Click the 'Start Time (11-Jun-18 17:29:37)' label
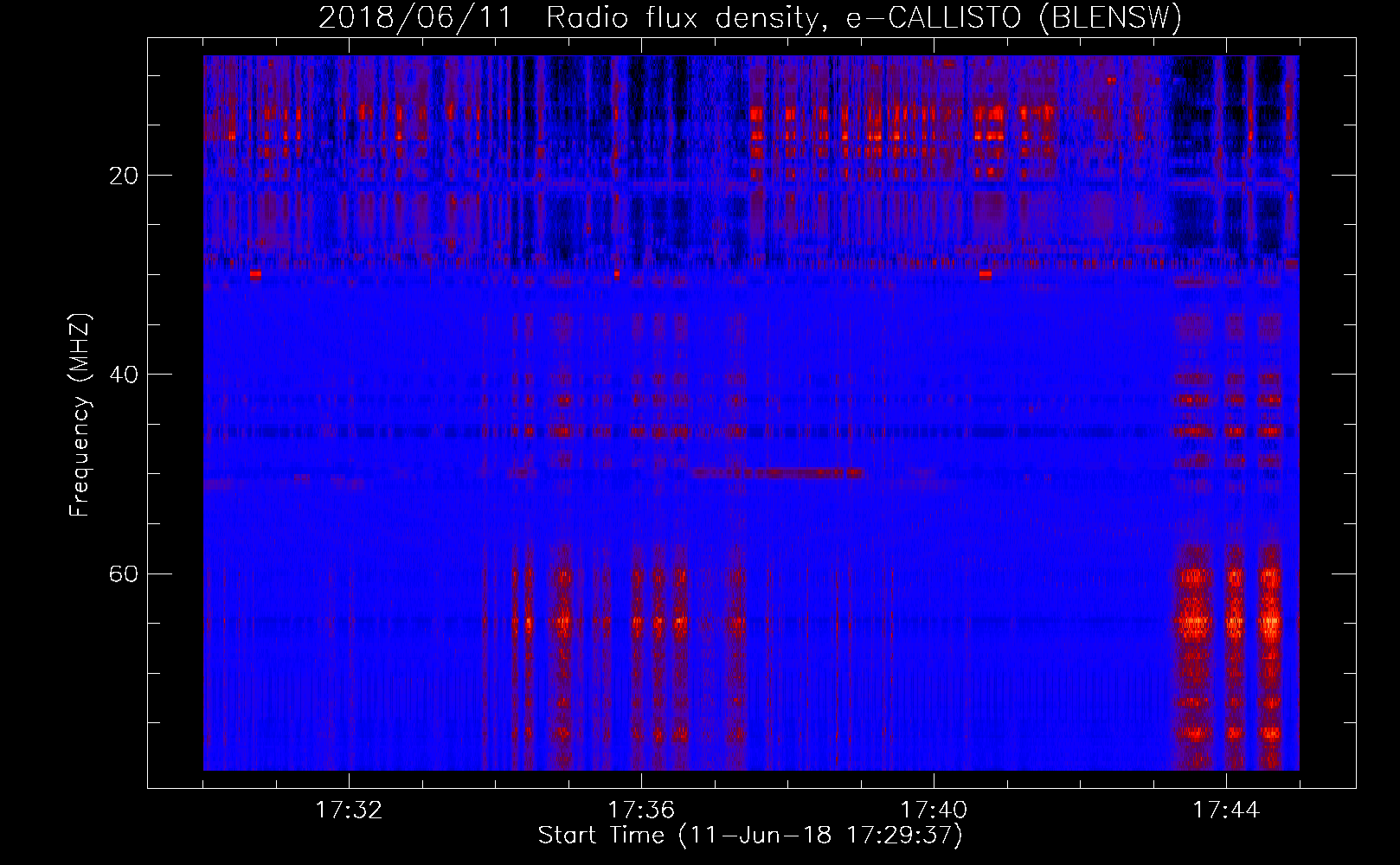The width and height of the screenshot is (1400, 865). coord(750,836)
